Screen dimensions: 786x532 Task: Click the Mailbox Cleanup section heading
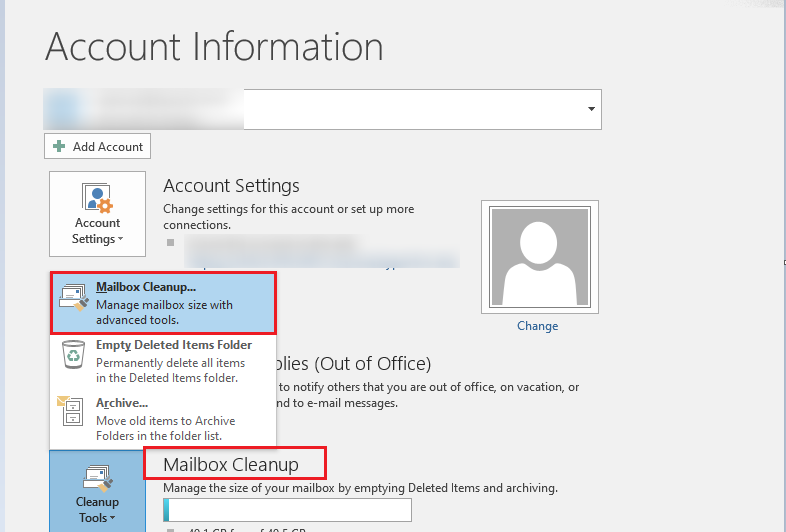click(231, 465)
